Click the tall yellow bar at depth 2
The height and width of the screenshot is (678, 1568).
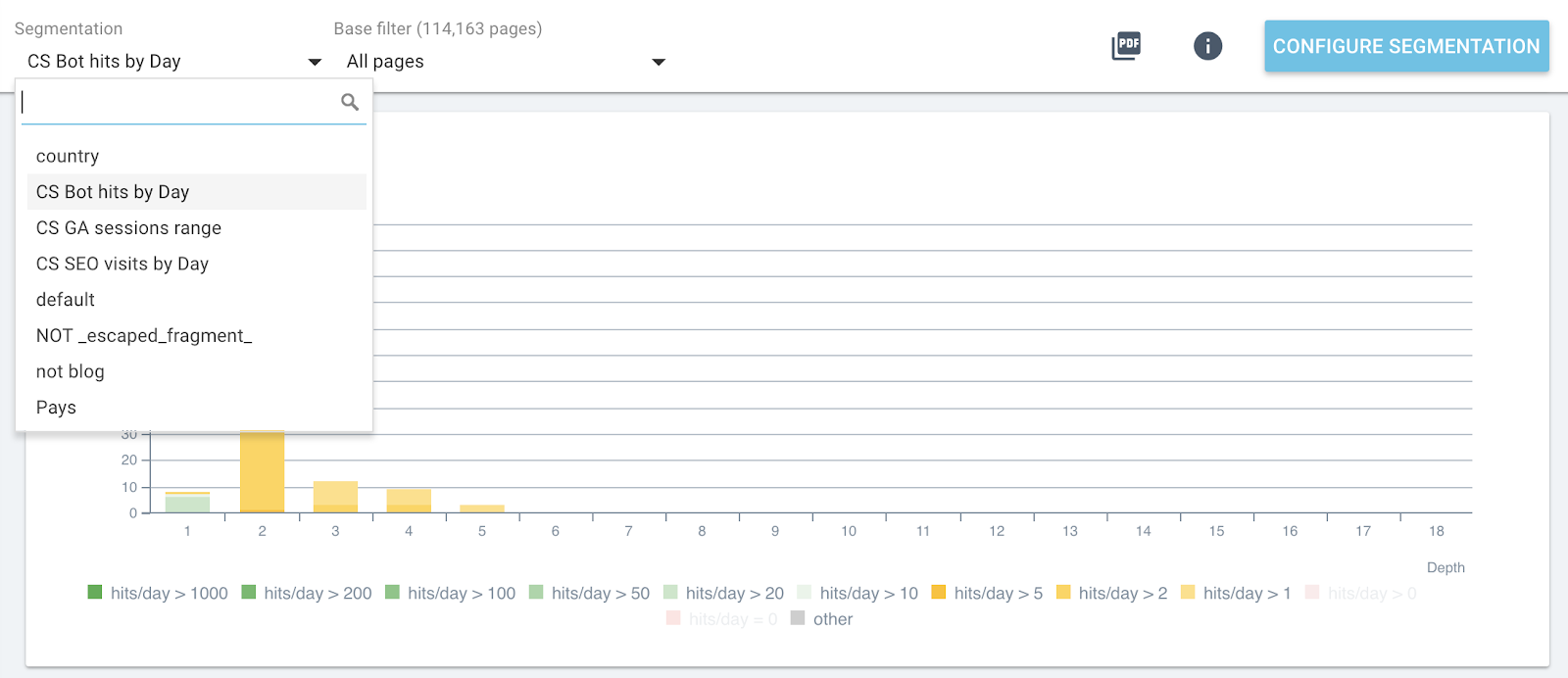click(x=262, y=472)
